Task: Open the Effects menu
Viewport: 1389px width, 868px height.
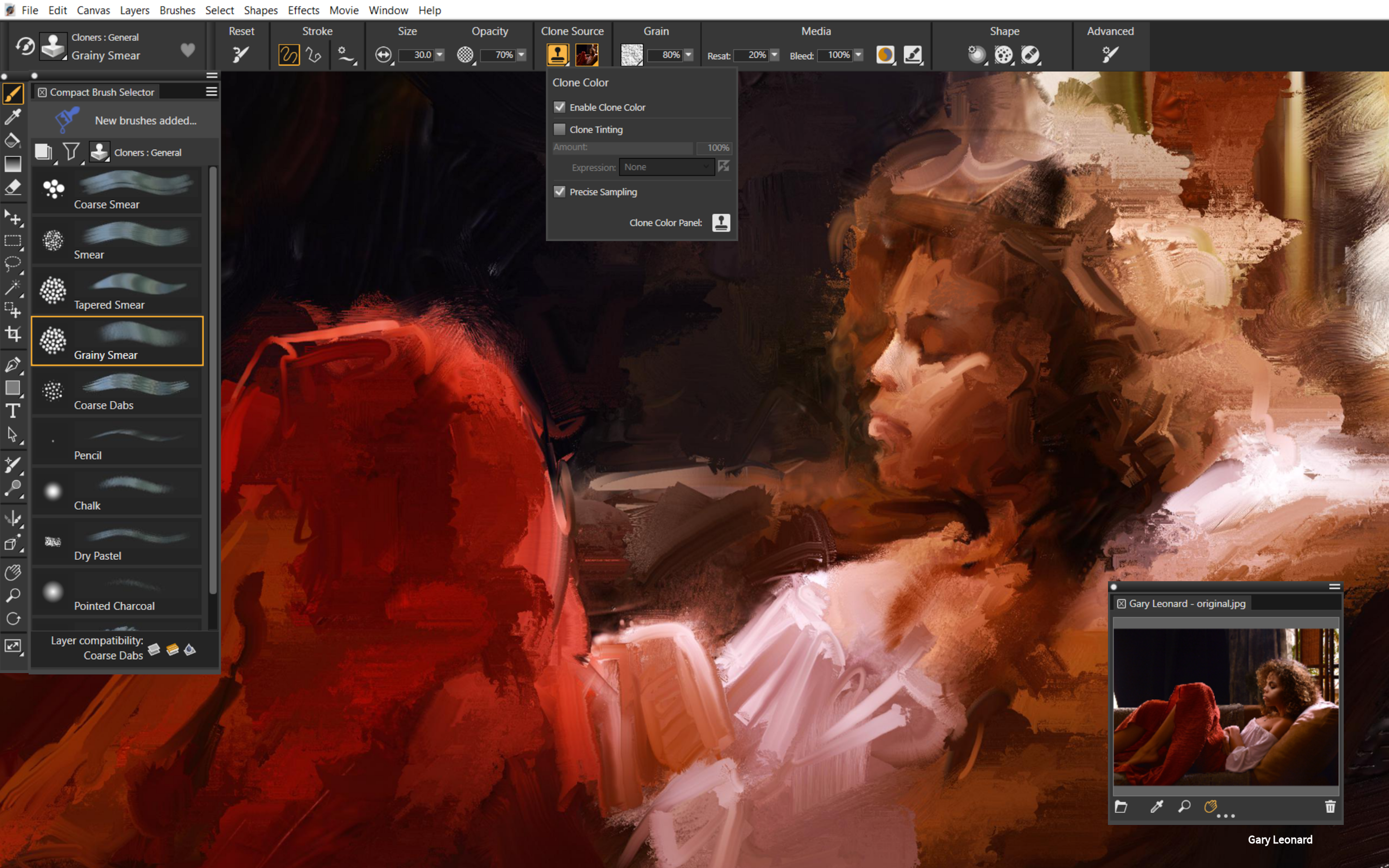Action: pos(304,10)
